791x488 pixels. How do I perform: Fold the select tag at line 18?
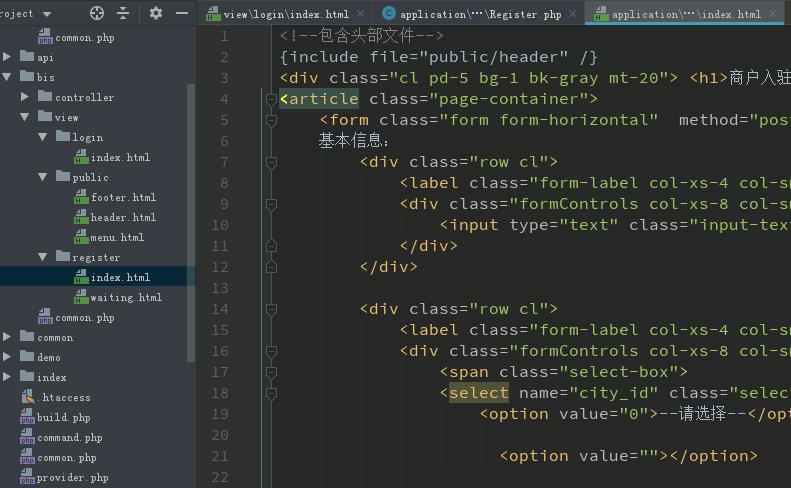pos(271,394)
